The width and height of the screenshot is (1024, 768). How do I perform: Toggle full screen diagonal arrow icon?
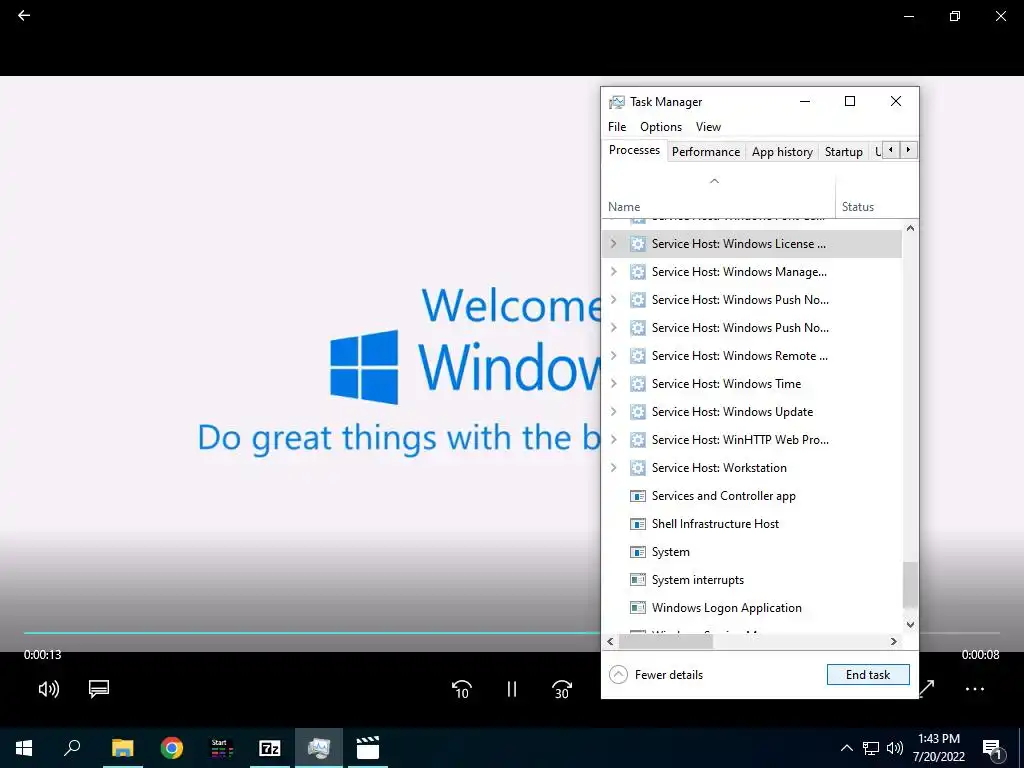(x=927, y=688)
